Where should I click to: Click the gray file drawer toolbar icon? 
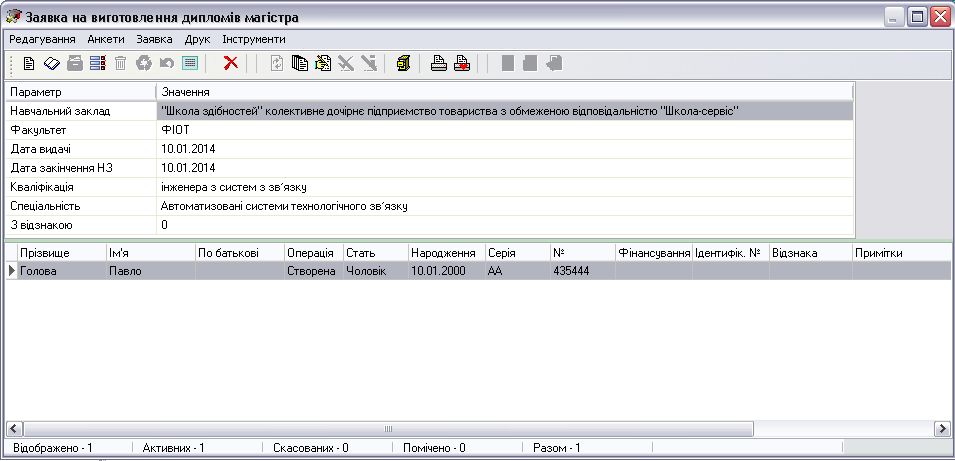tap(74, 63)
